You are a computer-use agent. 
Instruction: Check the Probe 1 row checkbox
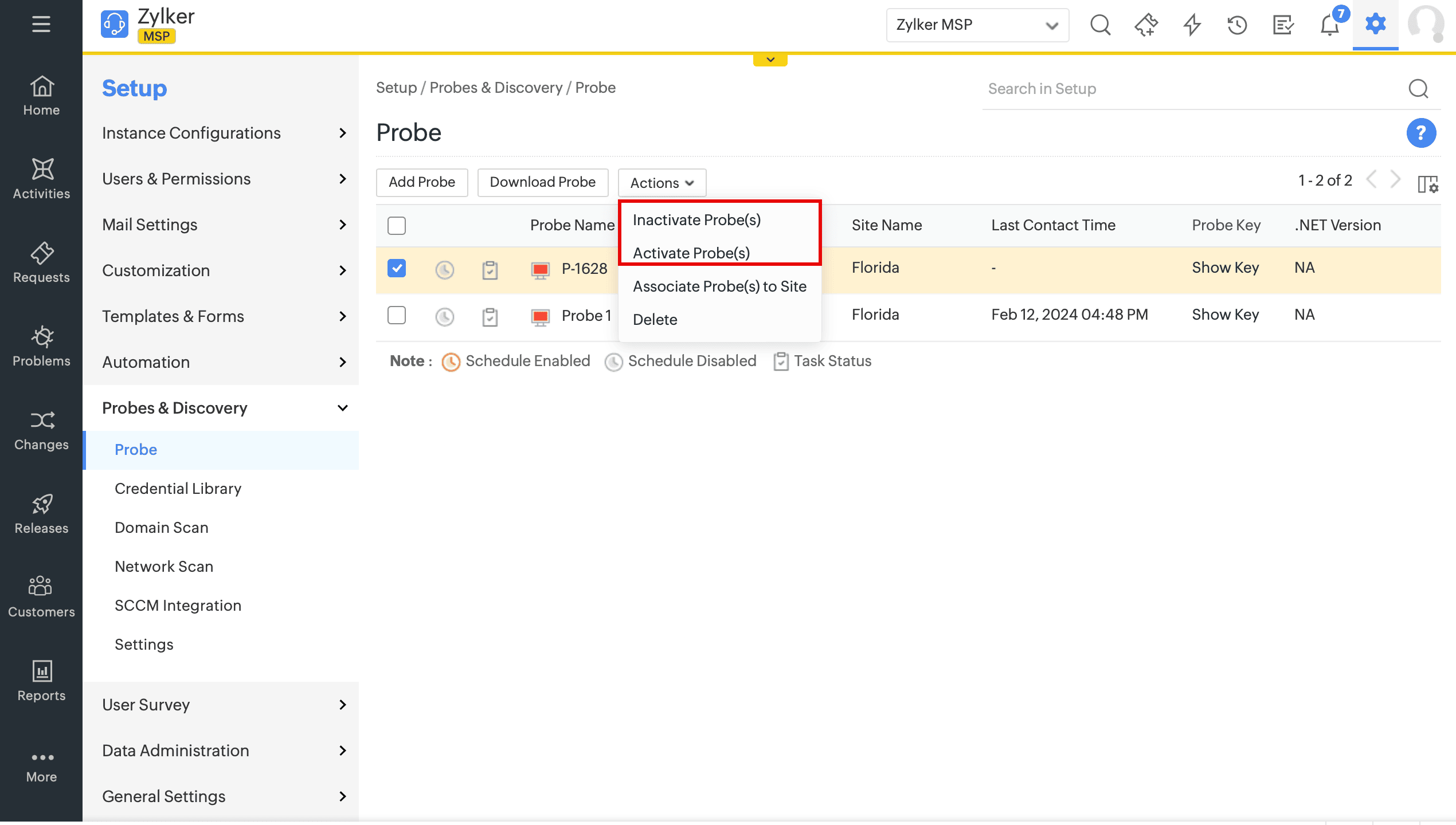[397, 315]
